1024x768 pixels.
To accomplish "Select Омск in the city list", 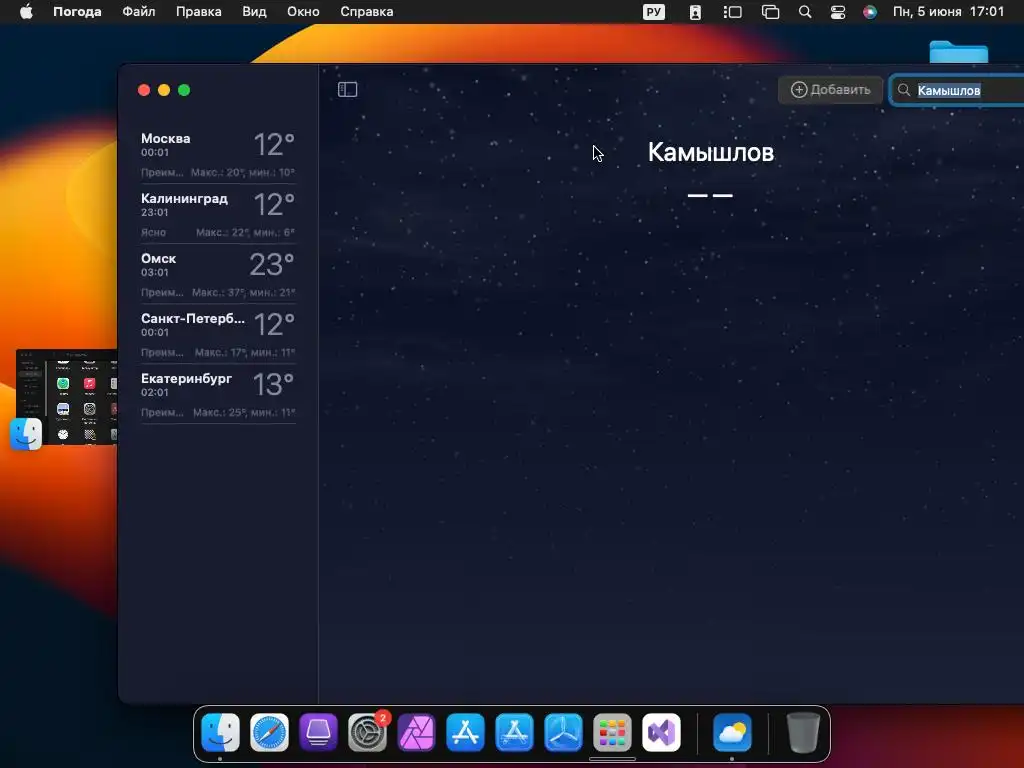I will pyautogui.click(x=218, y=274).
